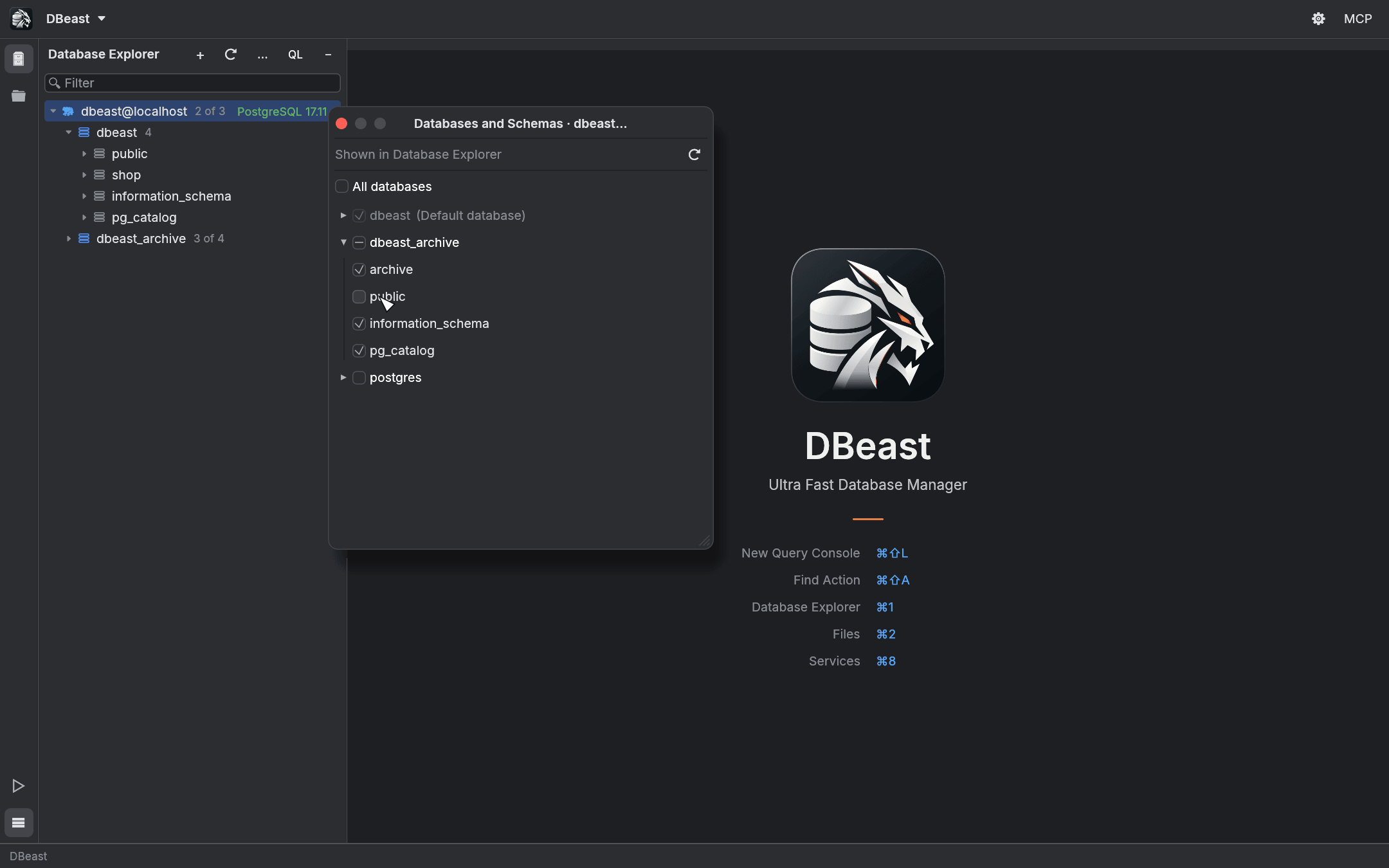This screenshot has height=868, width=1389.
Task: Select information_schema in explorer tree
Action: [x=171, y=196]
